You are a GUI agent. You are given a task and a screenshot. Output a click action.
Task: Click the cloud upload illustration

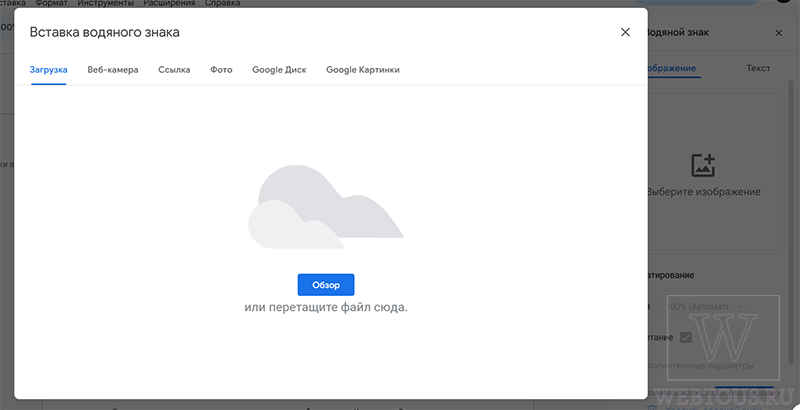coord(326,207)
